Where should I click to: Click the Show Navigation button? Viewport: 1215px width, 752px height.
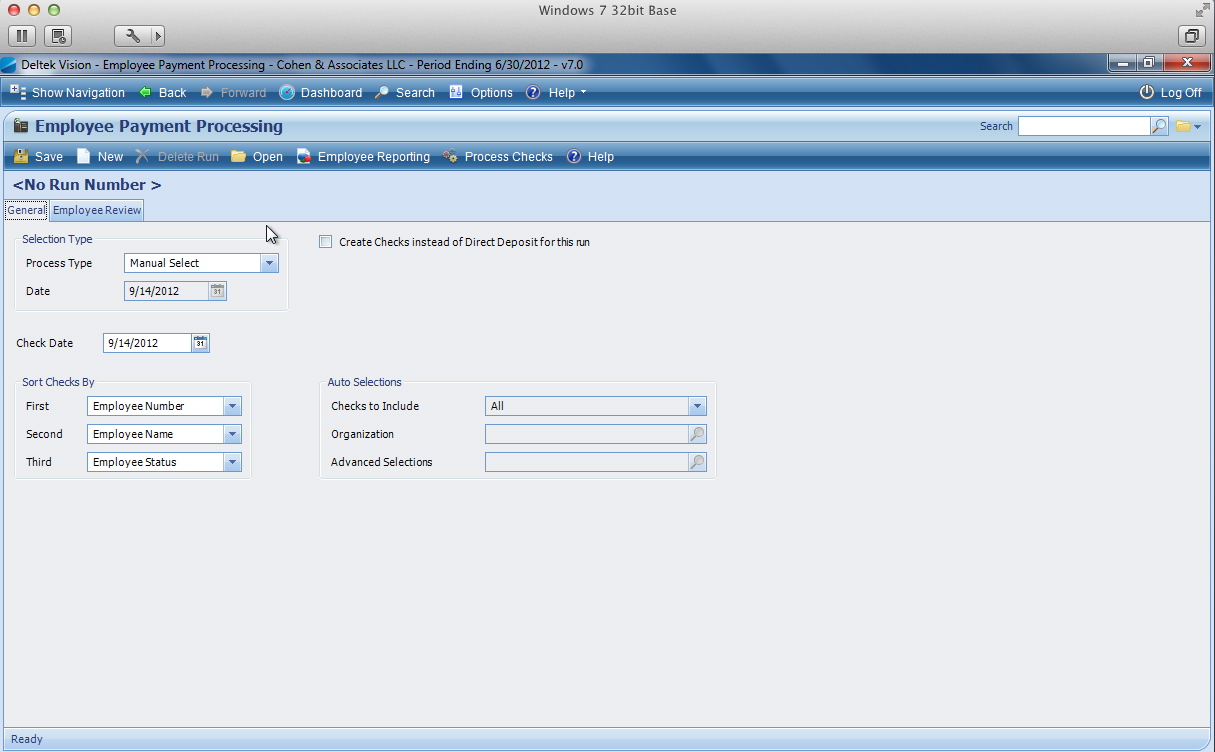(x=68, y=92)
